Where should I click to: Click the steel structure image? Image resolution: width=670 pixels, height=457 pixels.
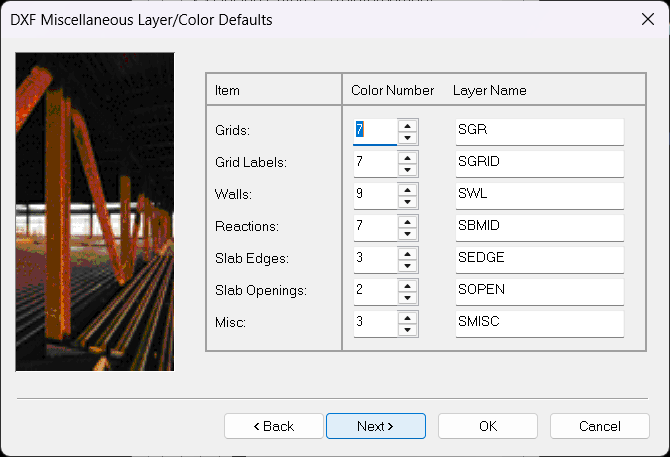(x=95, y=212)
